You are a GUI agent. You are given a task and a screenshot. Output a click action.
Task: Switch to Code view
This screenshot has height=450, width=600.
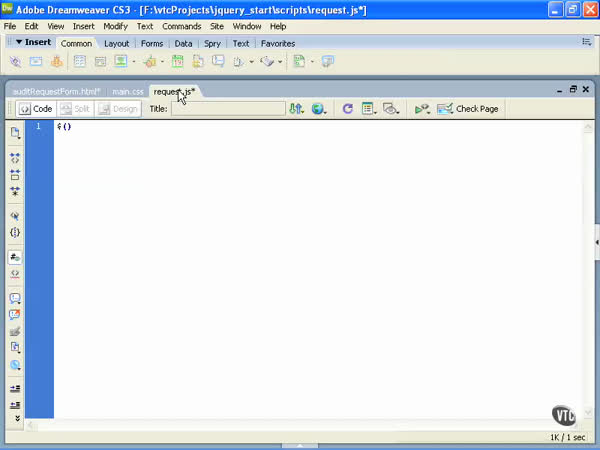click(36, 108)
